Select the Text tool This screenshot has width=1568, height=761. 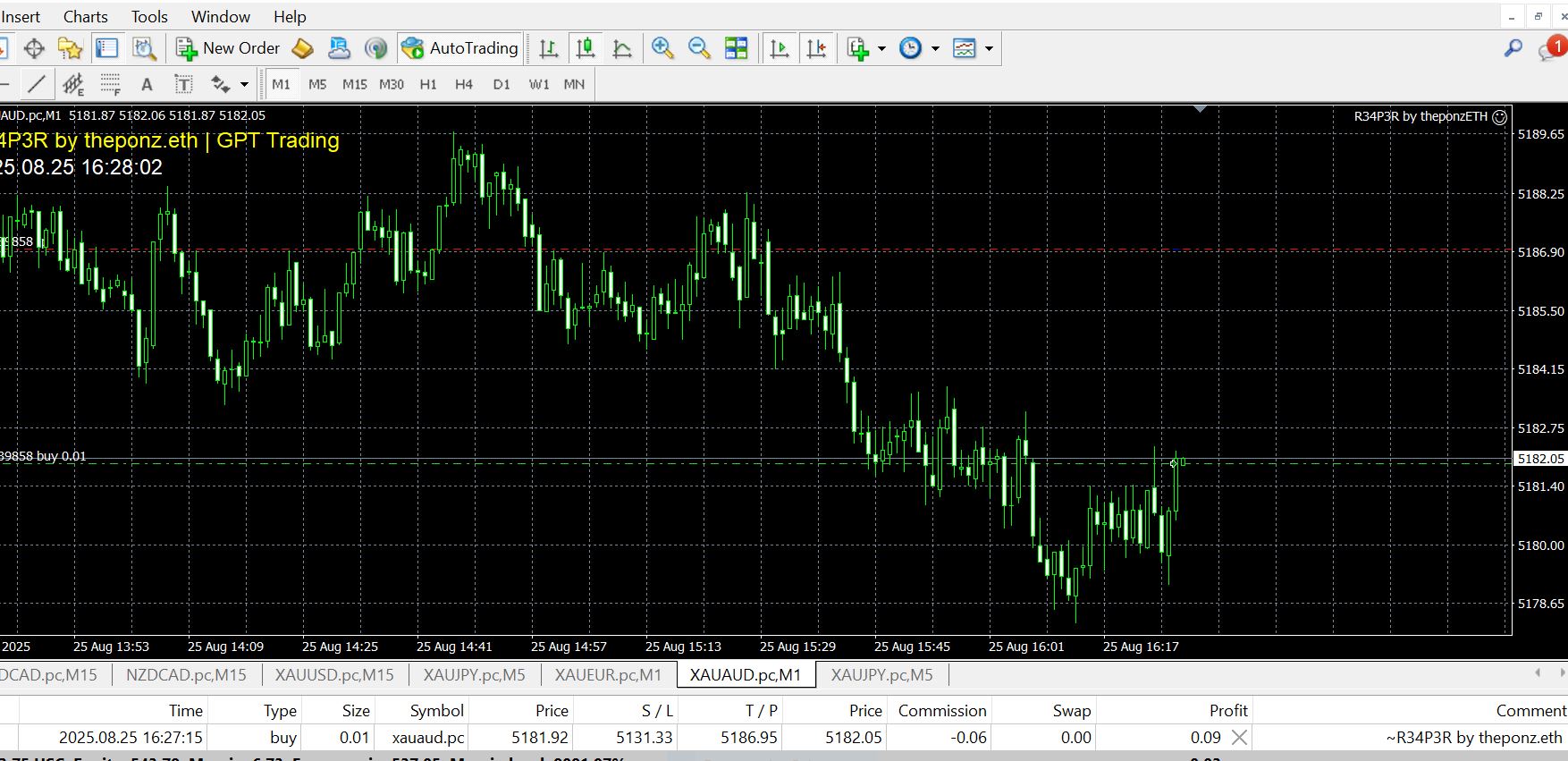click(x=147, y=84)
